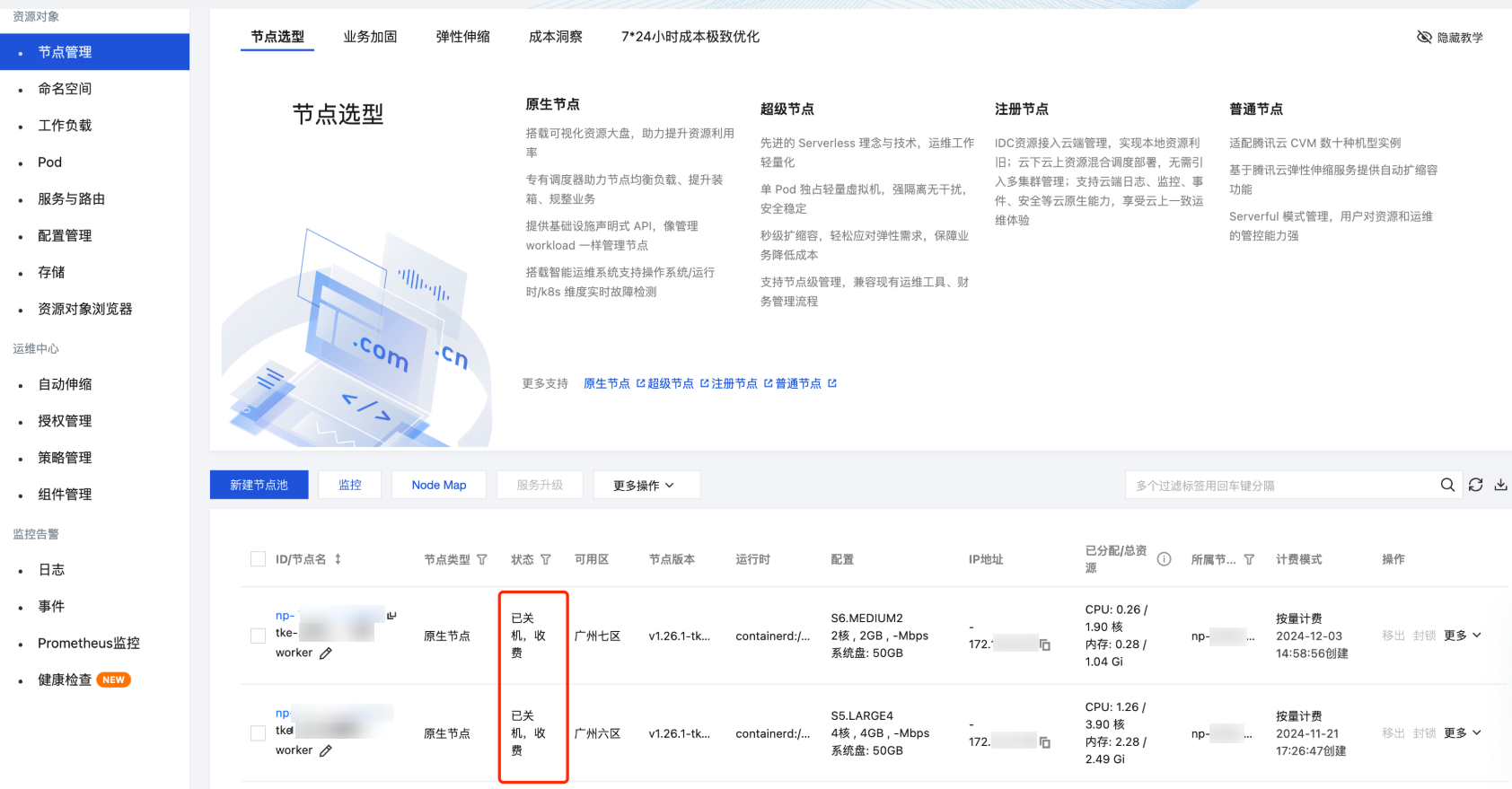The width and height of the screenshot is (1512, 789).
Task: Click the external link icon after 注册节点 link
Action: (769, 383)
